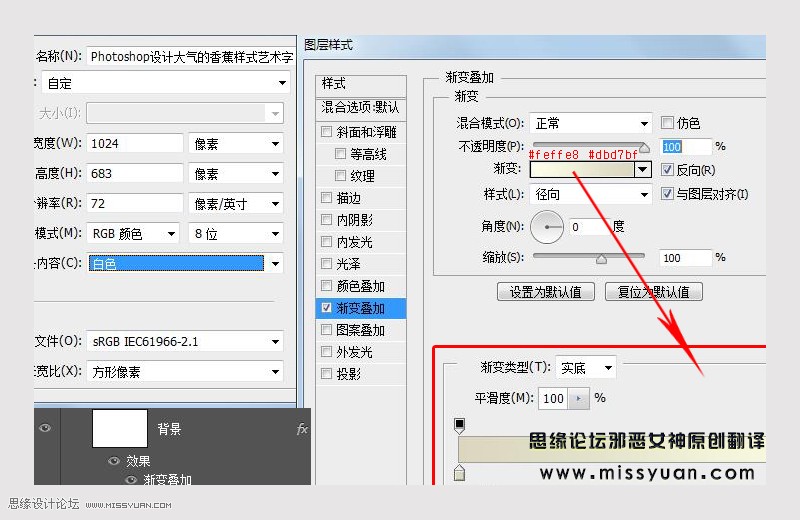The height and width of the screenshot is (520, 800).
Task: Select the black opacity stop on gradient bar
Action: (x=459, y=425)
